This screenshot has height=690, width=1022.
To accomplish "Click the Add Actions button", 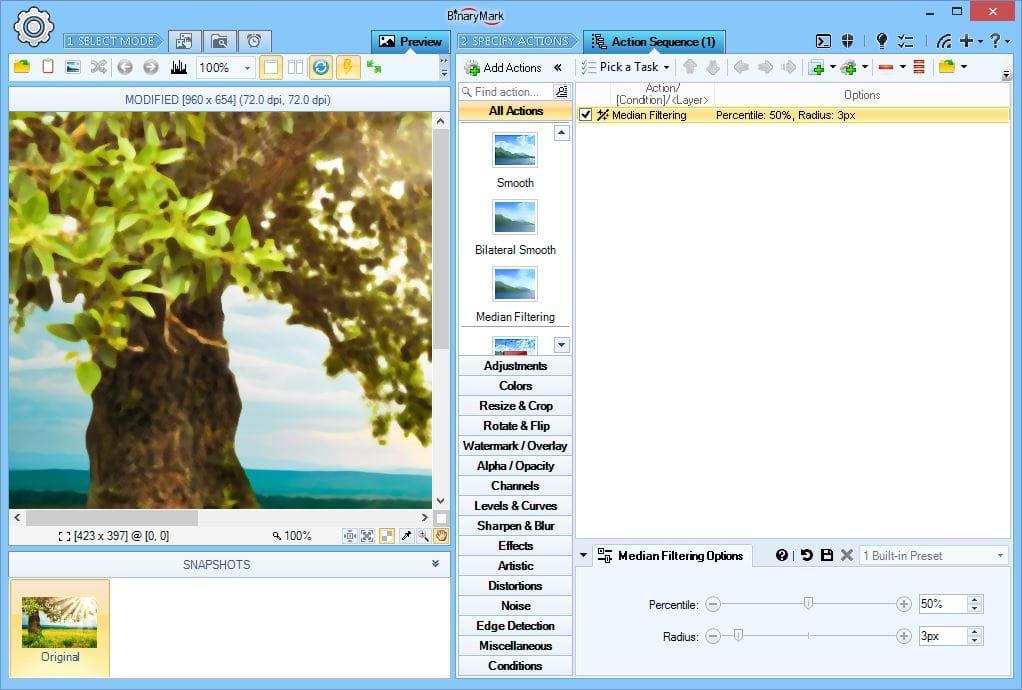I will (x=503, y=67).
